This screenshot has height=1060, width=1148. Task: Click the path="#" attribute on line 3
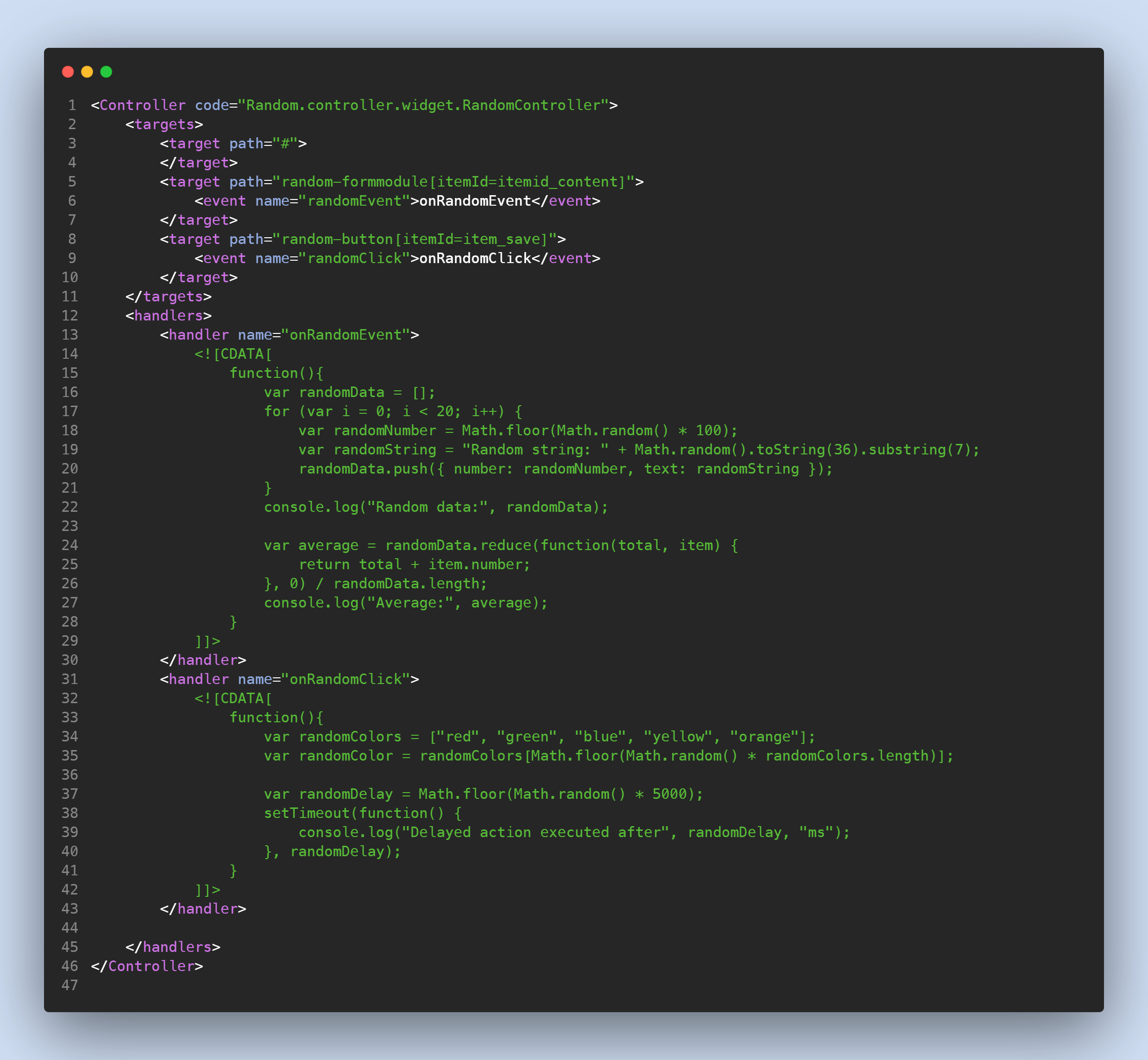tap(264, 144)
